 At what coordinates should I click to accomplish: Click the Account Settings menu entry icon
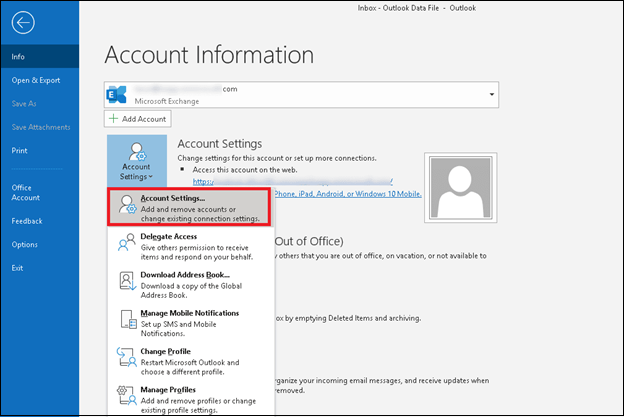pos(127,205)
